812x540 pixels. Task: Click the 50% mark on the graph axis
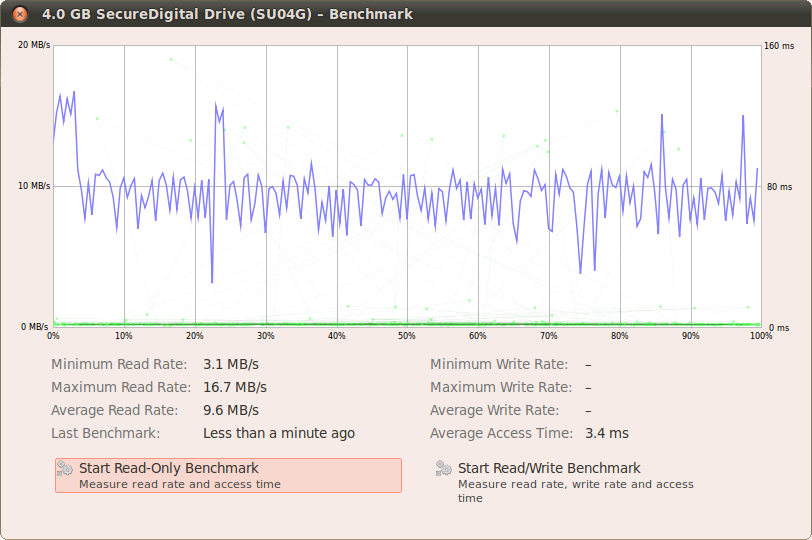click(407, 336)
